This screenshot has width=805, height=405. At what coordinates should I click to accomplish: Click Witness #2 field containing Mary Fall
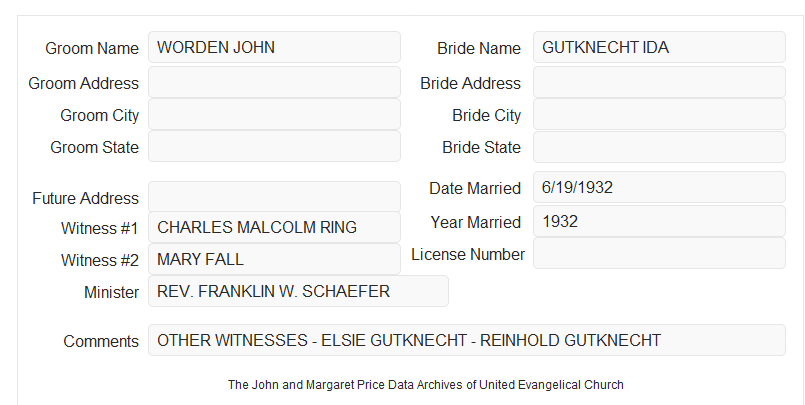click(274, 259)
